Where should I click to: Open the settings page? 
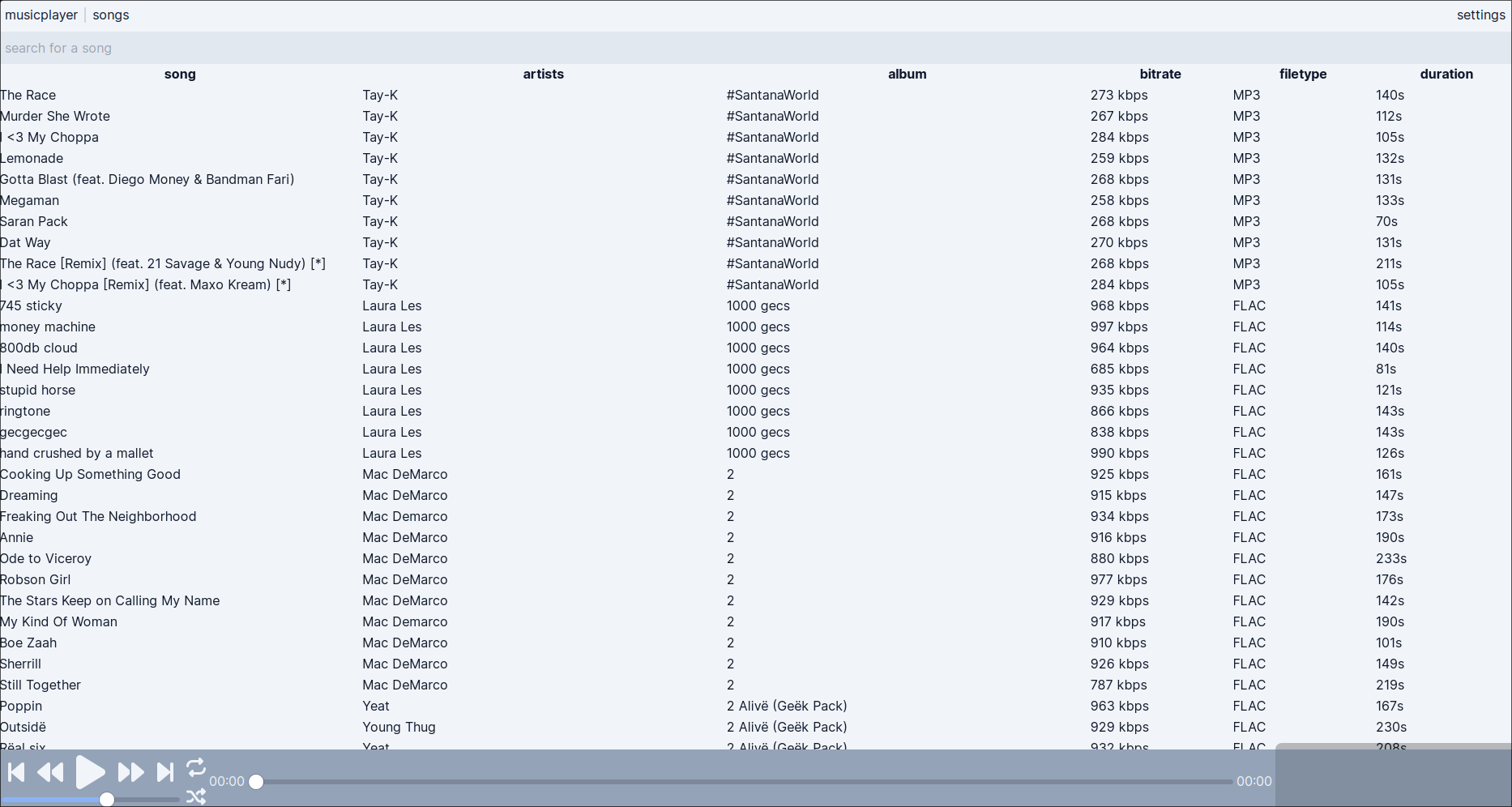coord(1480,15)
